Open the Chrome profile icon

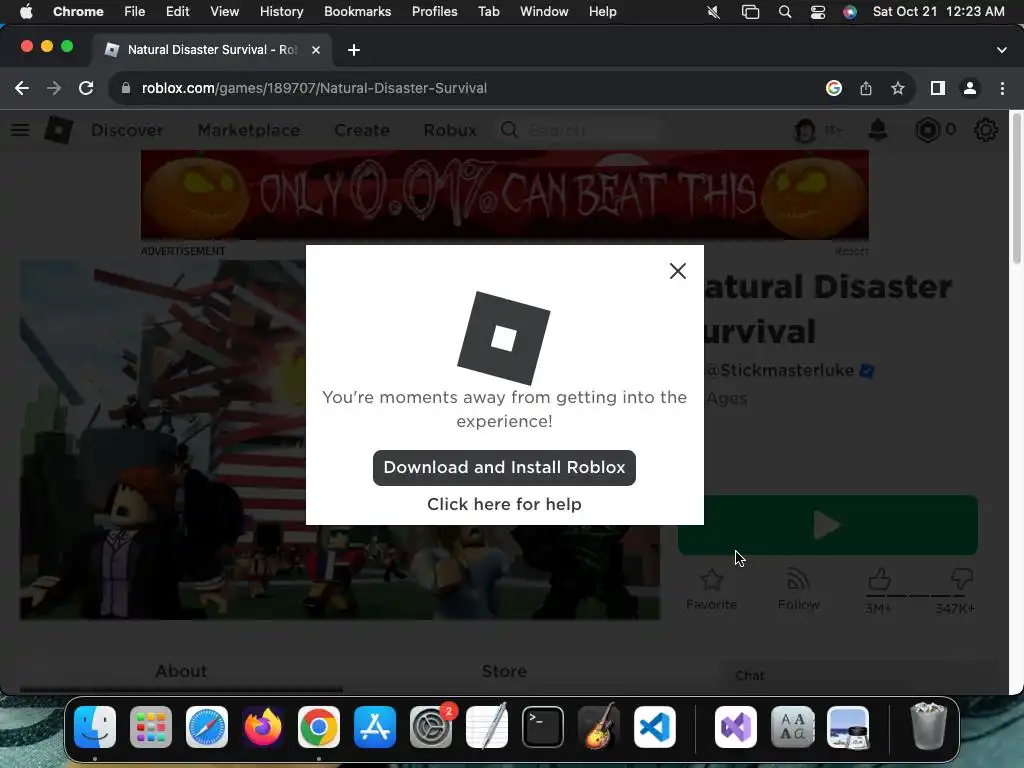coord(970,88)
